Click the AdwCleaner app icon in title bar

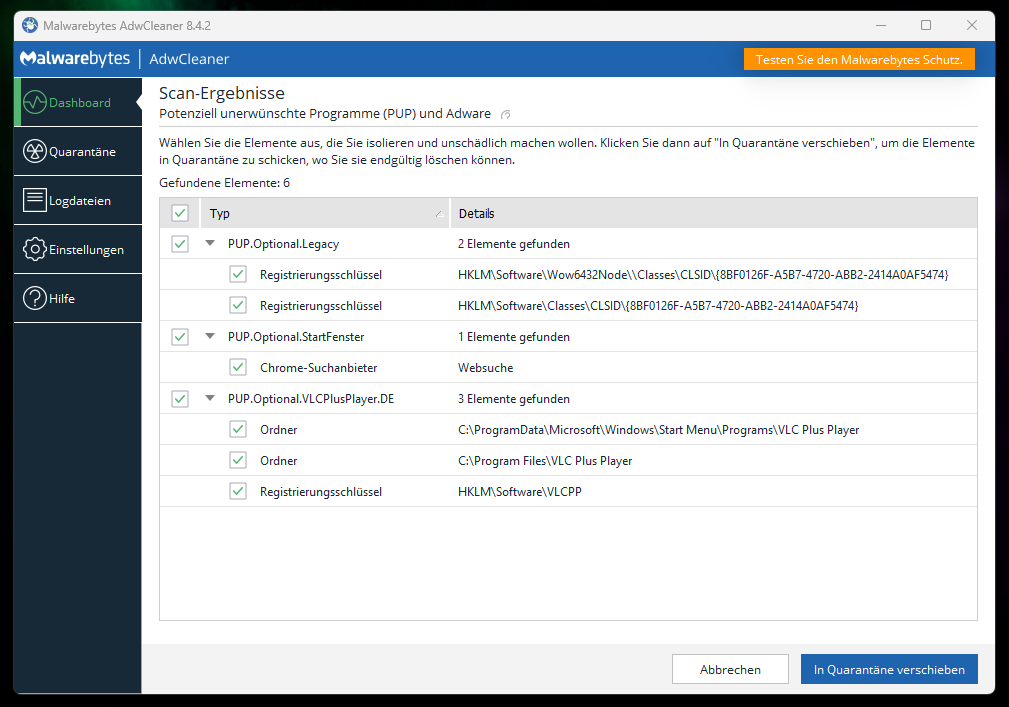[x=30, y=26]
